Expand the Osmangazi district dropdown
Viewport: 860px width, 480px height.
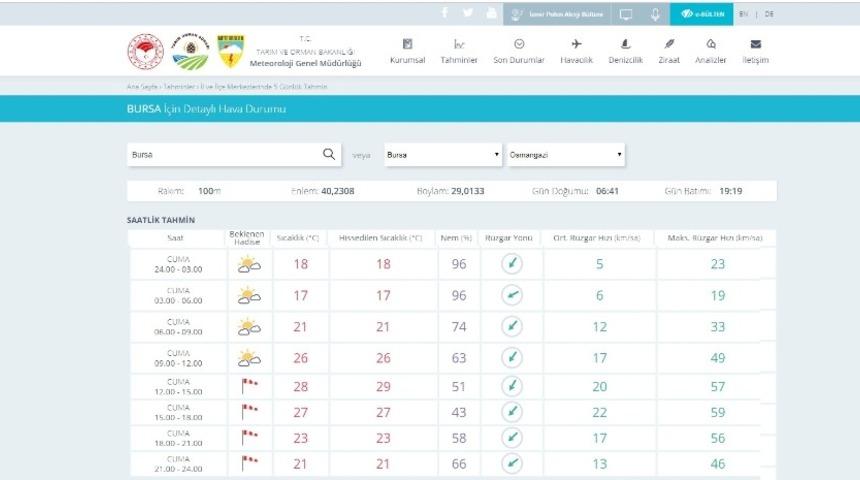click(x=565, y=155)
